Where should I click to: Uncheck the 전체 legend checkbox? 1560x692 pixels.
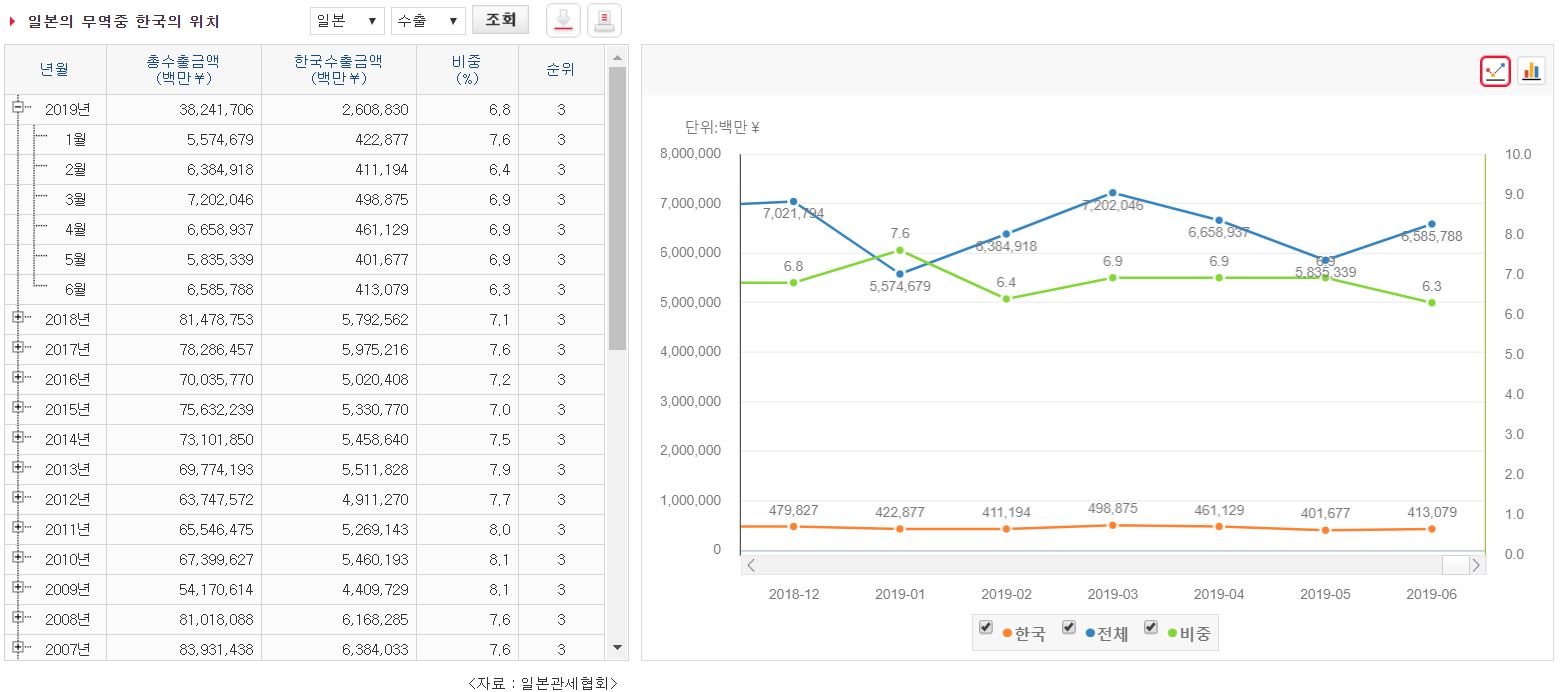(1069, 627)
